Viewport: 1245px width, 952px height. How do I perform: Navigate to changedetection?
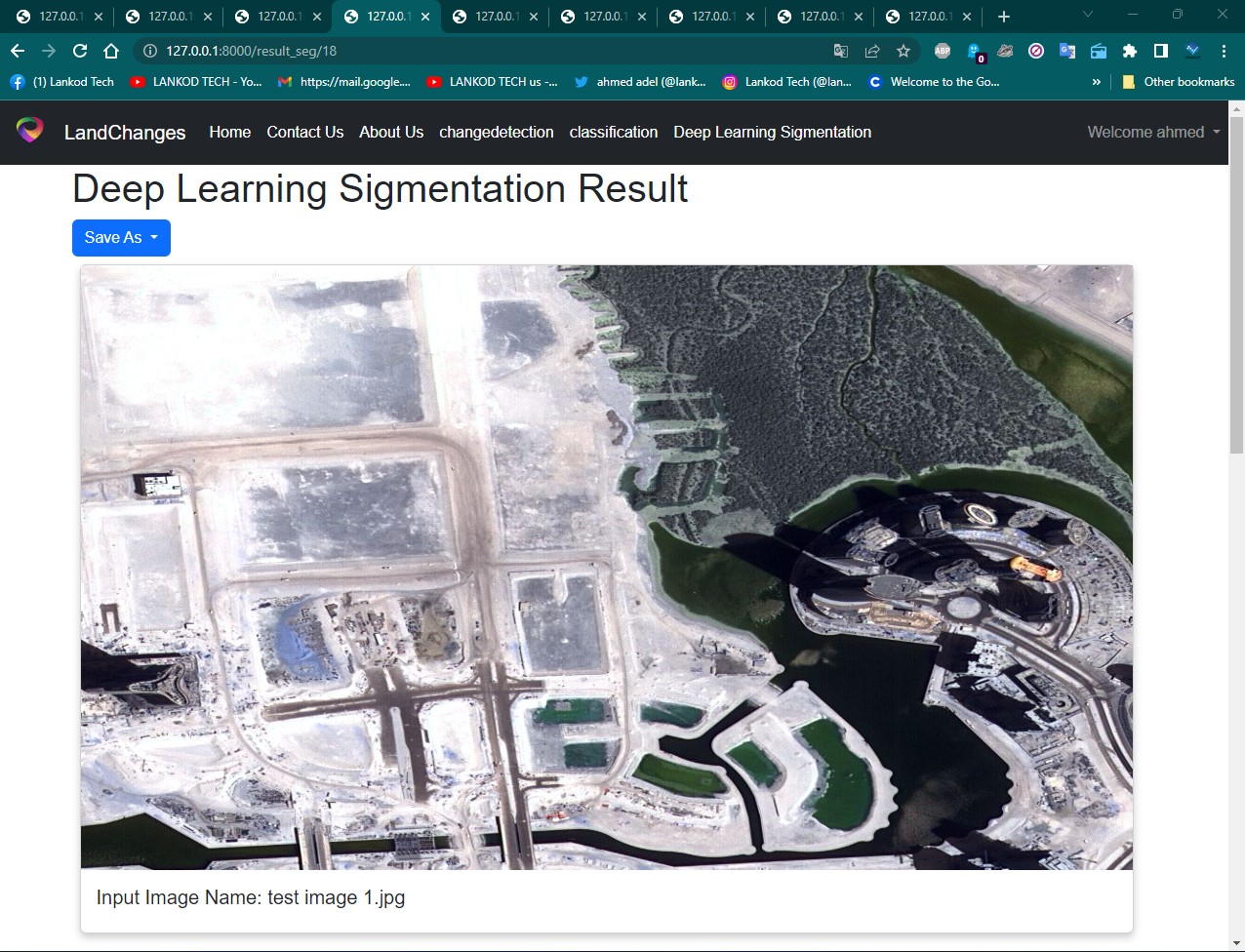pyautogui.click(x=497, y=132)
